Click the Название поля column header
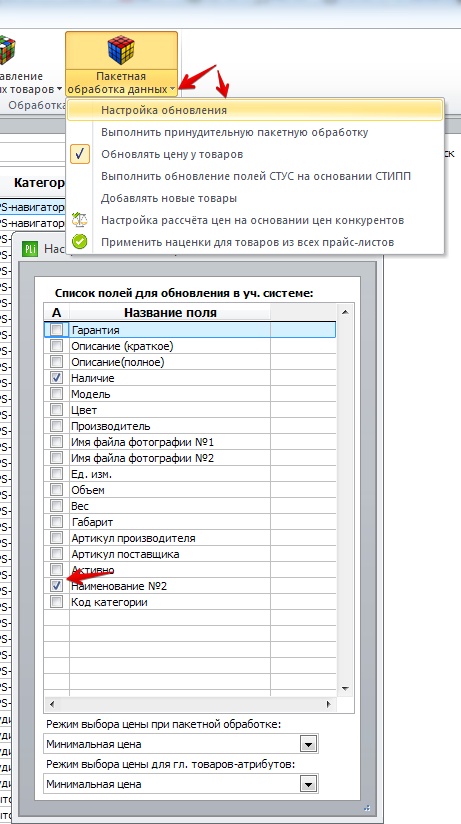The image size is (461, 824). tap(170, 313)
